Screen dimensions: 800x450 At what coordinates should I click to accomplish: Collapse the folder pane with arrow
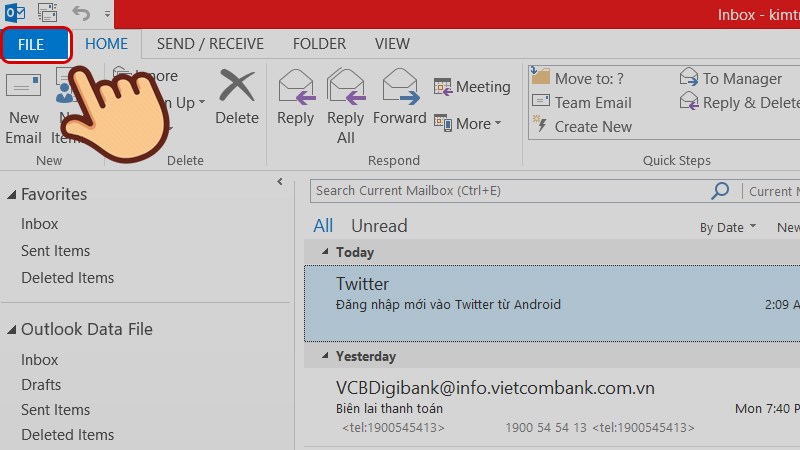coord(280,182)
